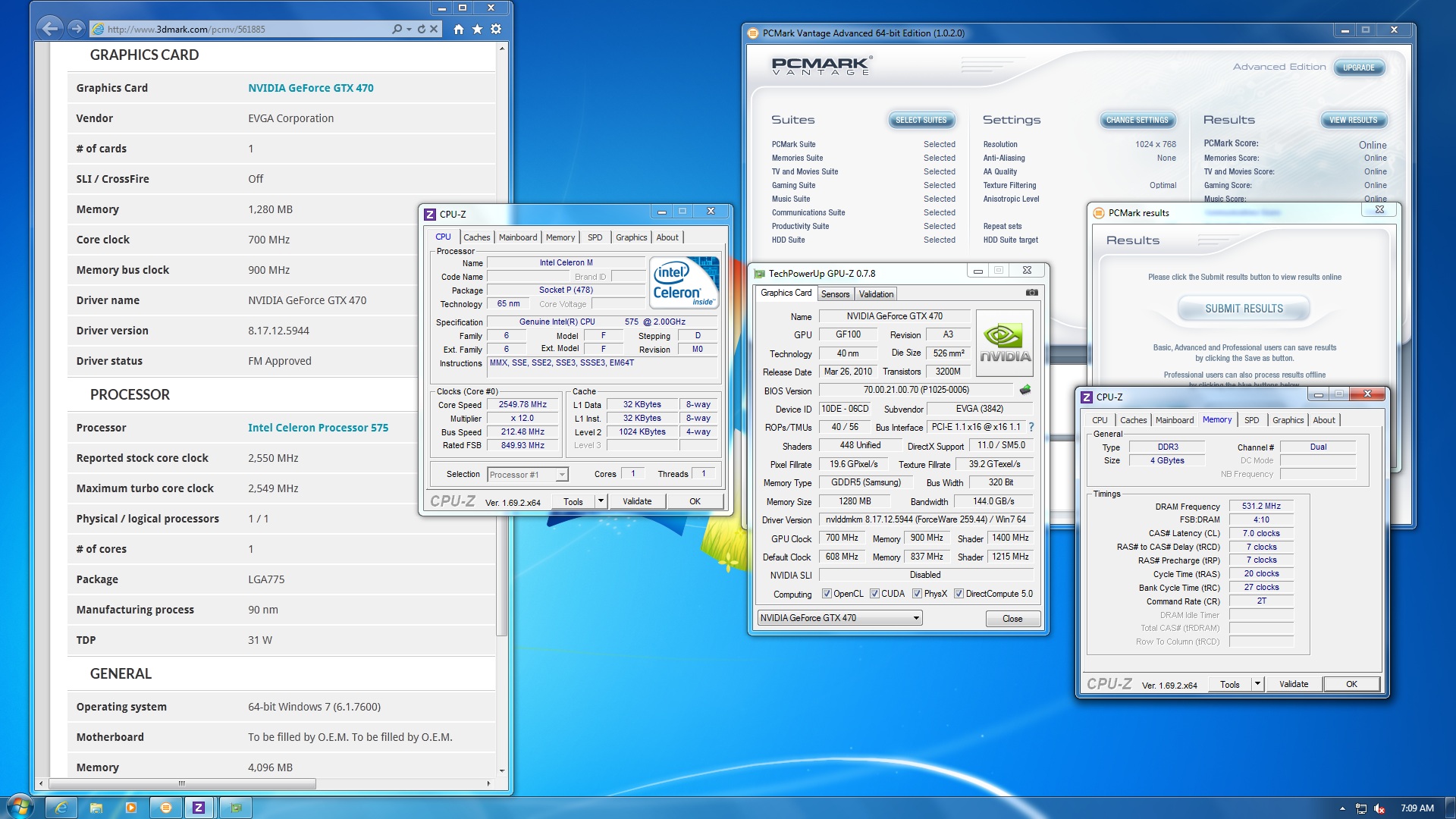
Task: Launch Internet Explorer from the taskbar
Action: (61, 808)
